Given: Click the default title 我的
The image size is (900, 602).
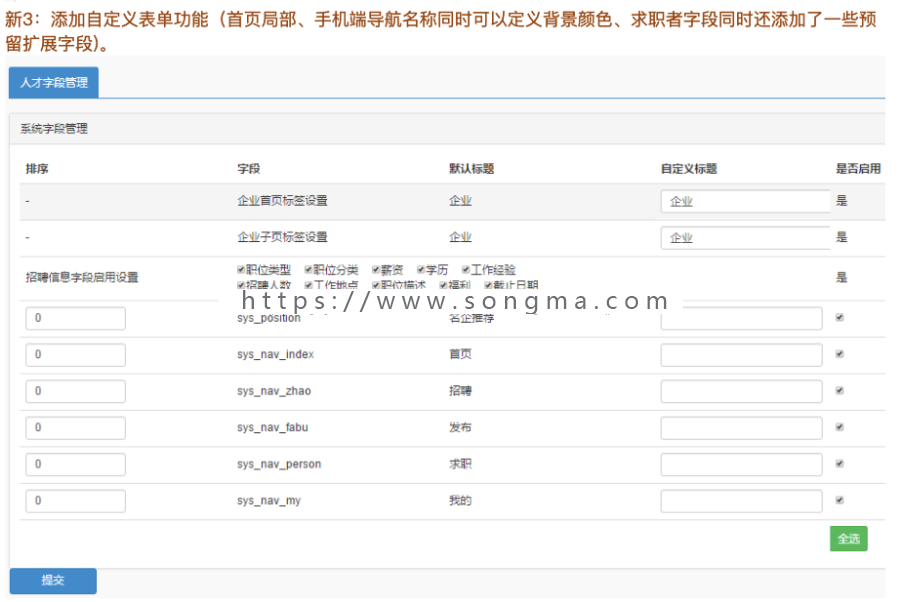Looking at the screenshot, I should pos(460,500).
